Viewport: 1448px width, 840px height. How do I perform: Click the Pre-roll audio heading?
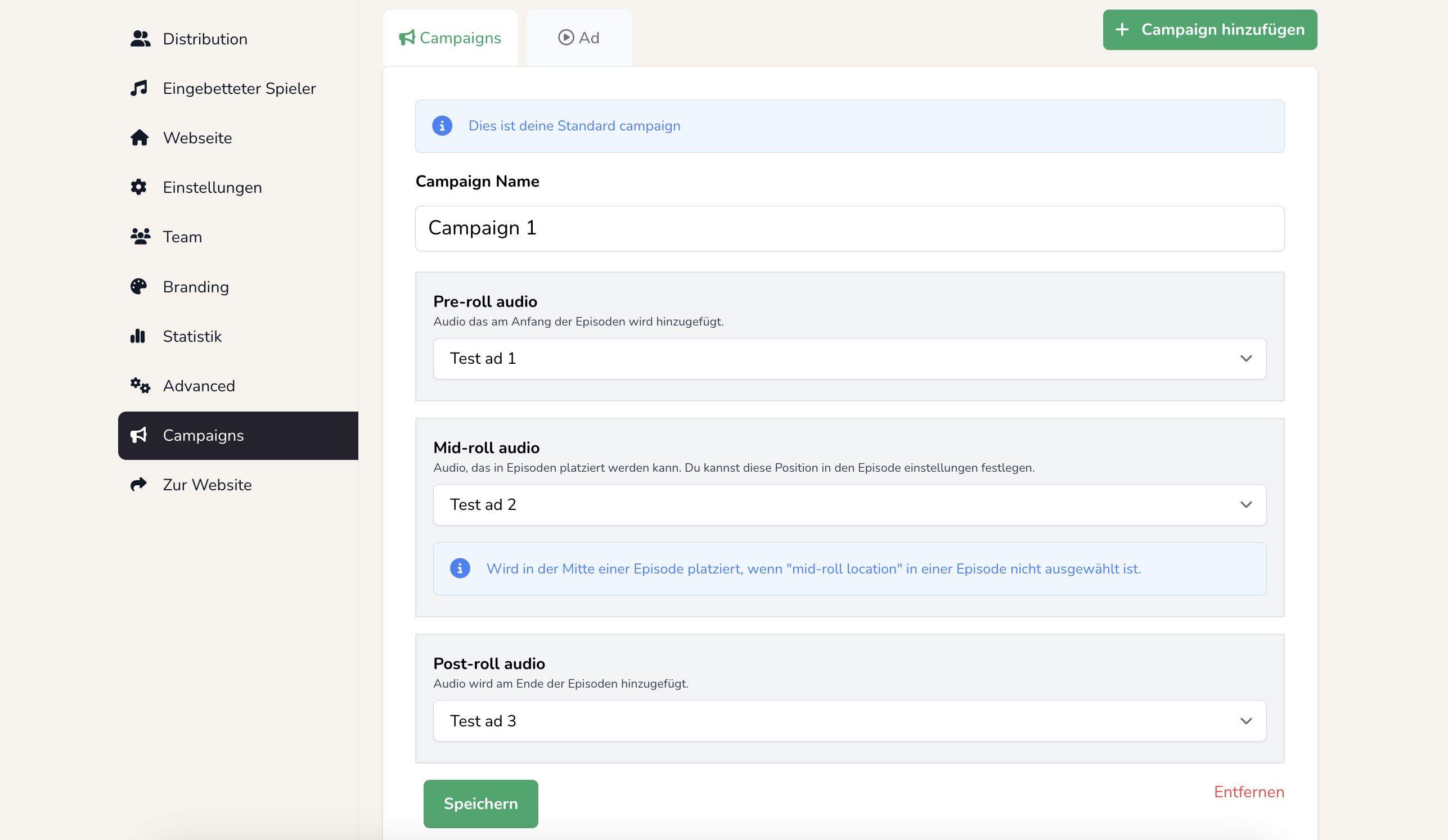[x=485, y=302]
